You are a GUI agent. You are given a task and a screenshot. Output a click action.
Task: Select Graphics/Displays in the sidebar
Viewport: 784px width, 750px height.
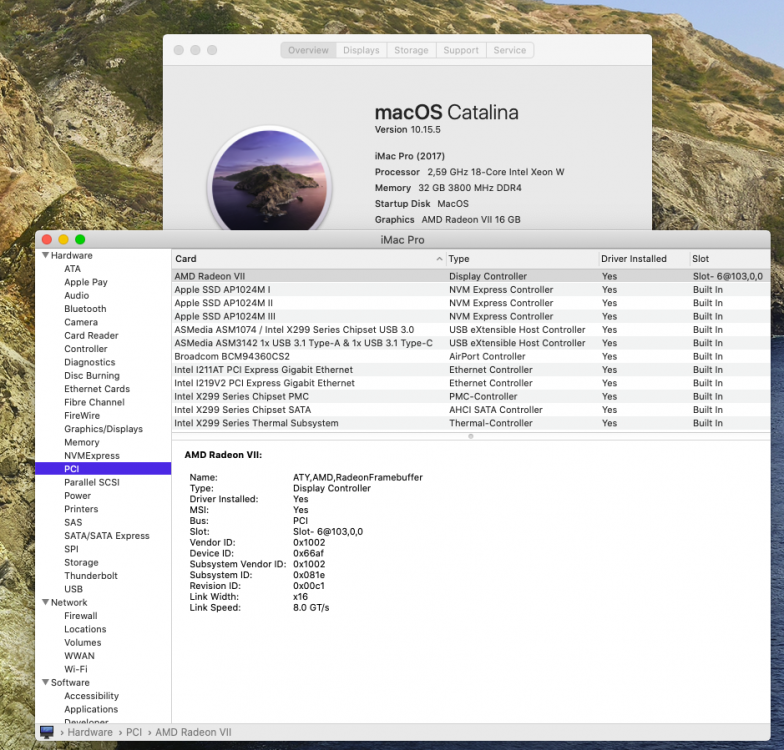[x=103, y=428]
